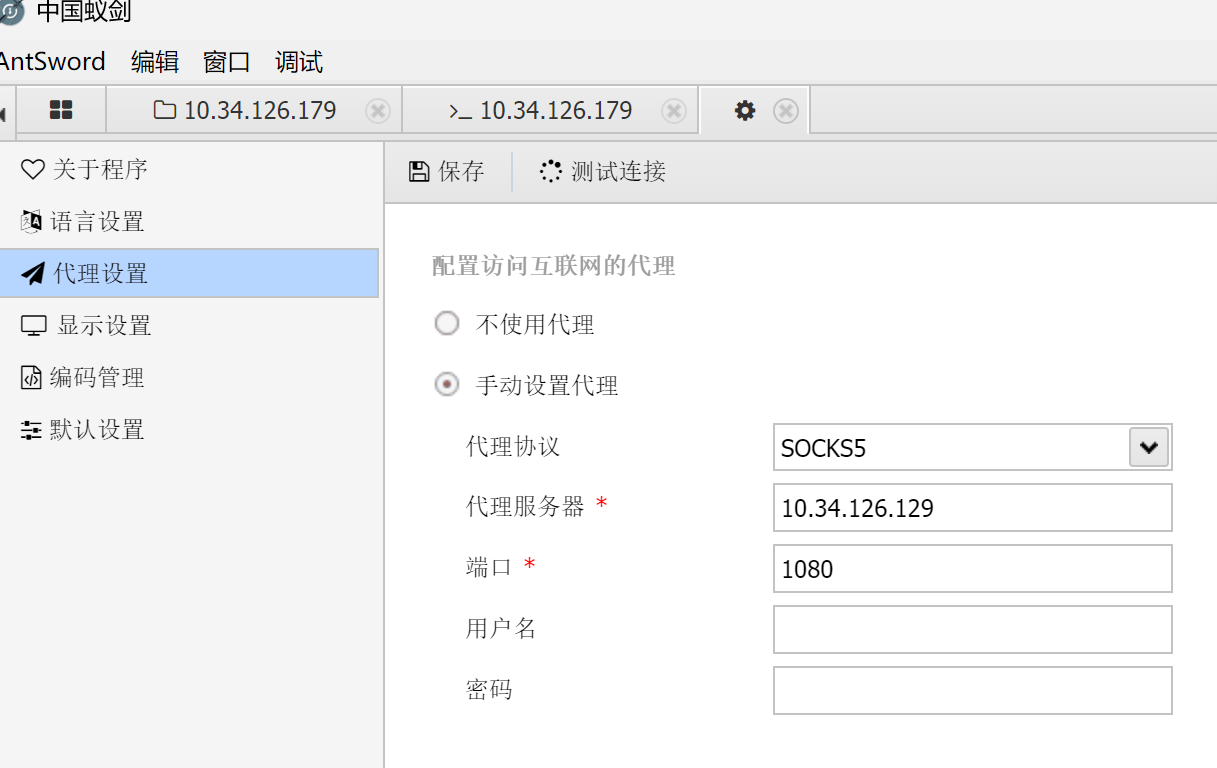Open the 代理协议 SOCKS5 dropdown
The height and width of the screenshot is (768, 1217).
point(972,447)
